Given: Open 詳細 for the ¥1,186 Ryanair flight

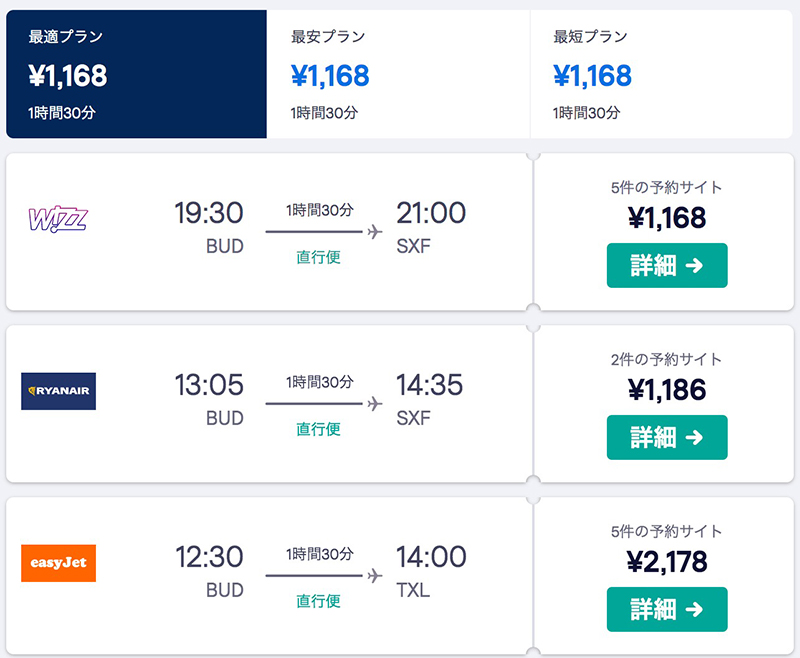Looking at the screenshot, I should tap(666, 437).
